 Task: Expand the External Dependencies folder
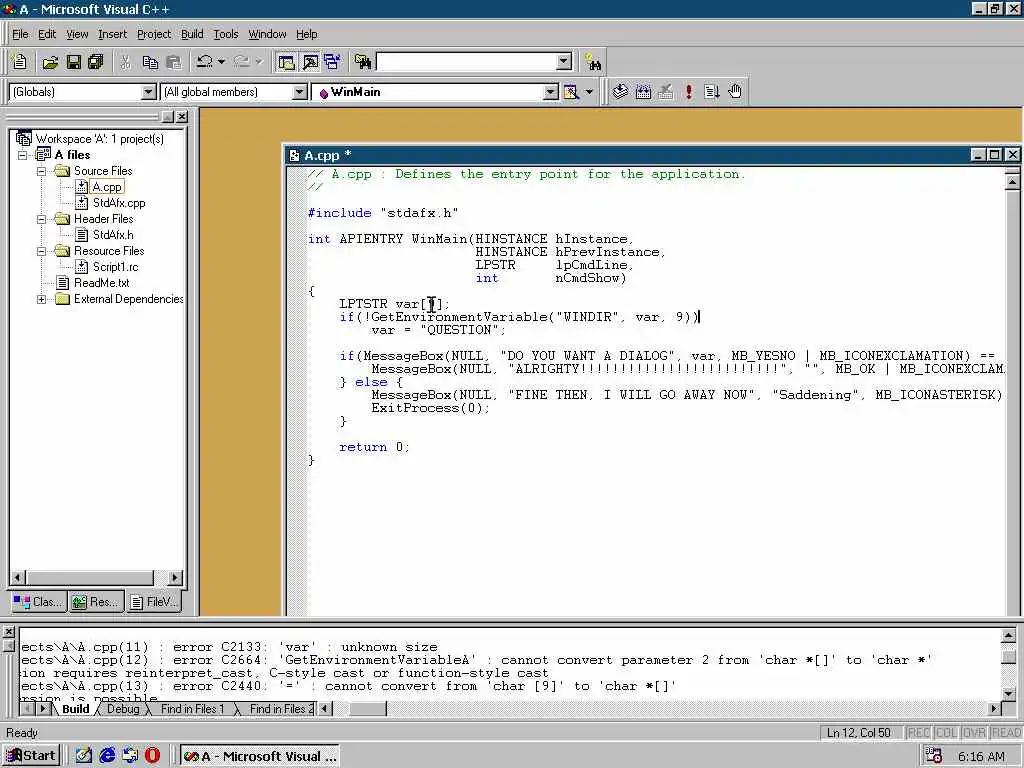[42, 300]
